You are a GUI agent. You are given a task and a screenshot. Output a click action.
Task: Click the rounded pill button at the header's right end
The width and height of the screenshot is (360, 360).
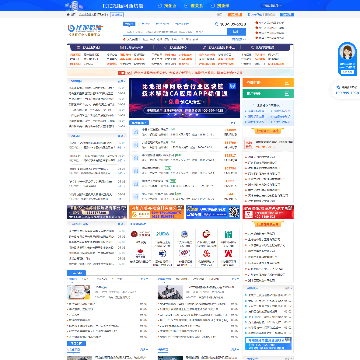pyautogui.click(x=272, y=6)
